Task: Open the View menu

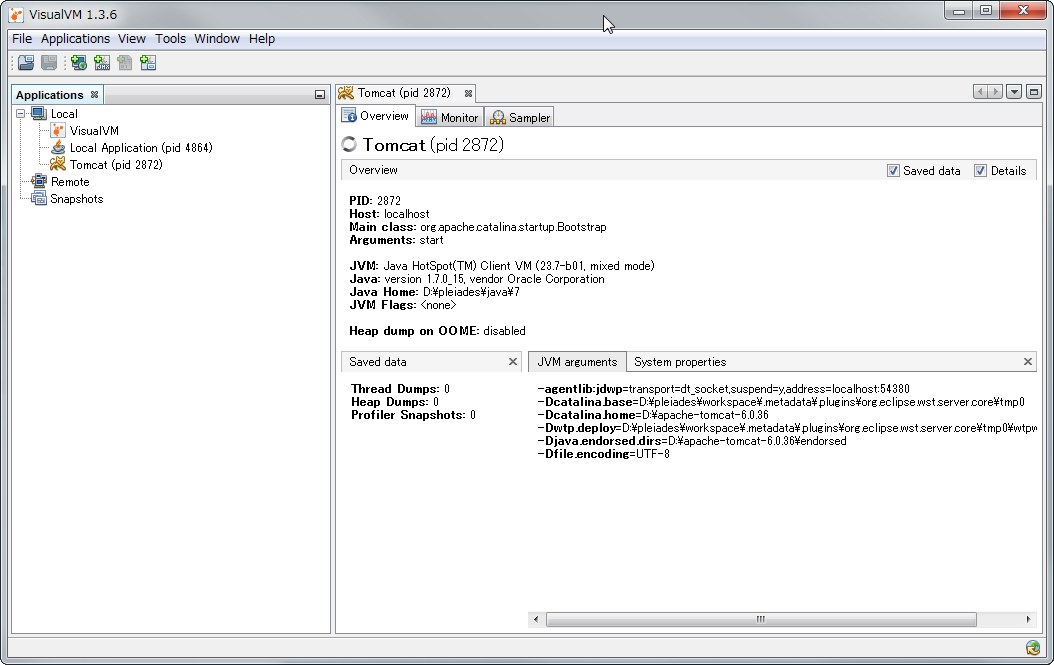Action: click(x=132, y=38)
